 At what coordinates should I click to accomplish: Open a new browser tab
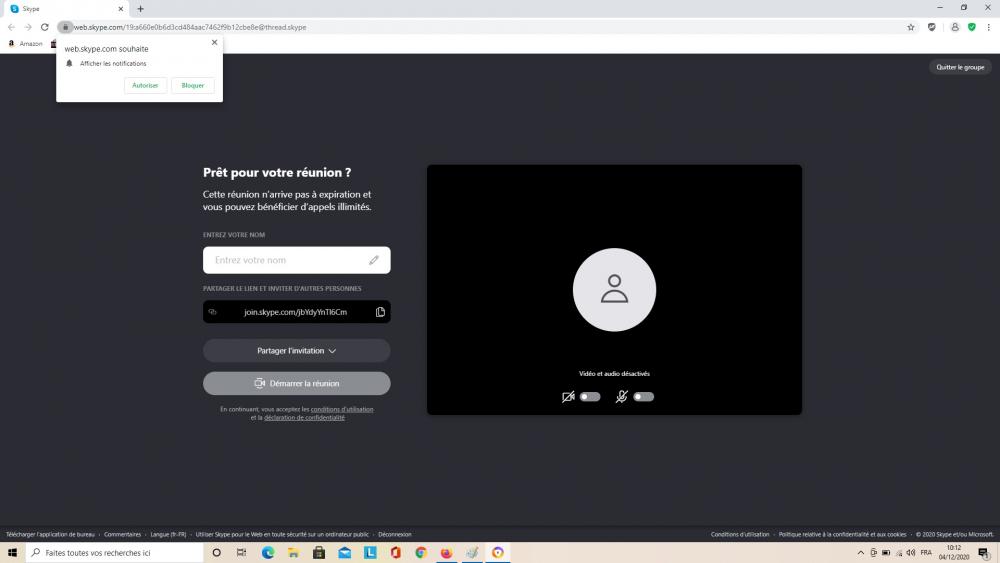140,9
